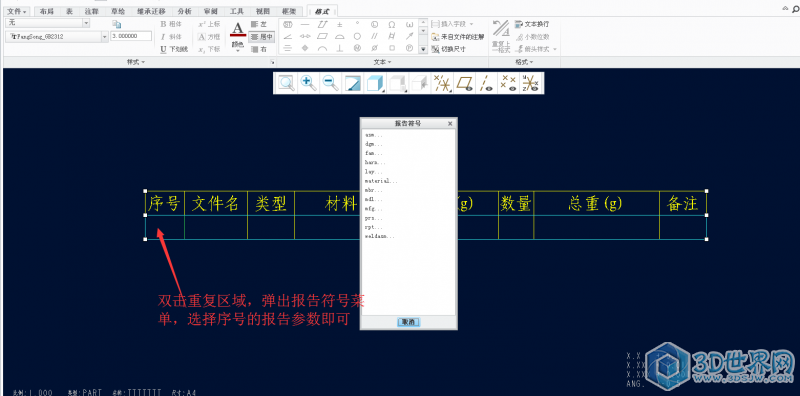Toggle datum plane display icon
This screenshot has width=800, height=396.
(x=464, y=83)
